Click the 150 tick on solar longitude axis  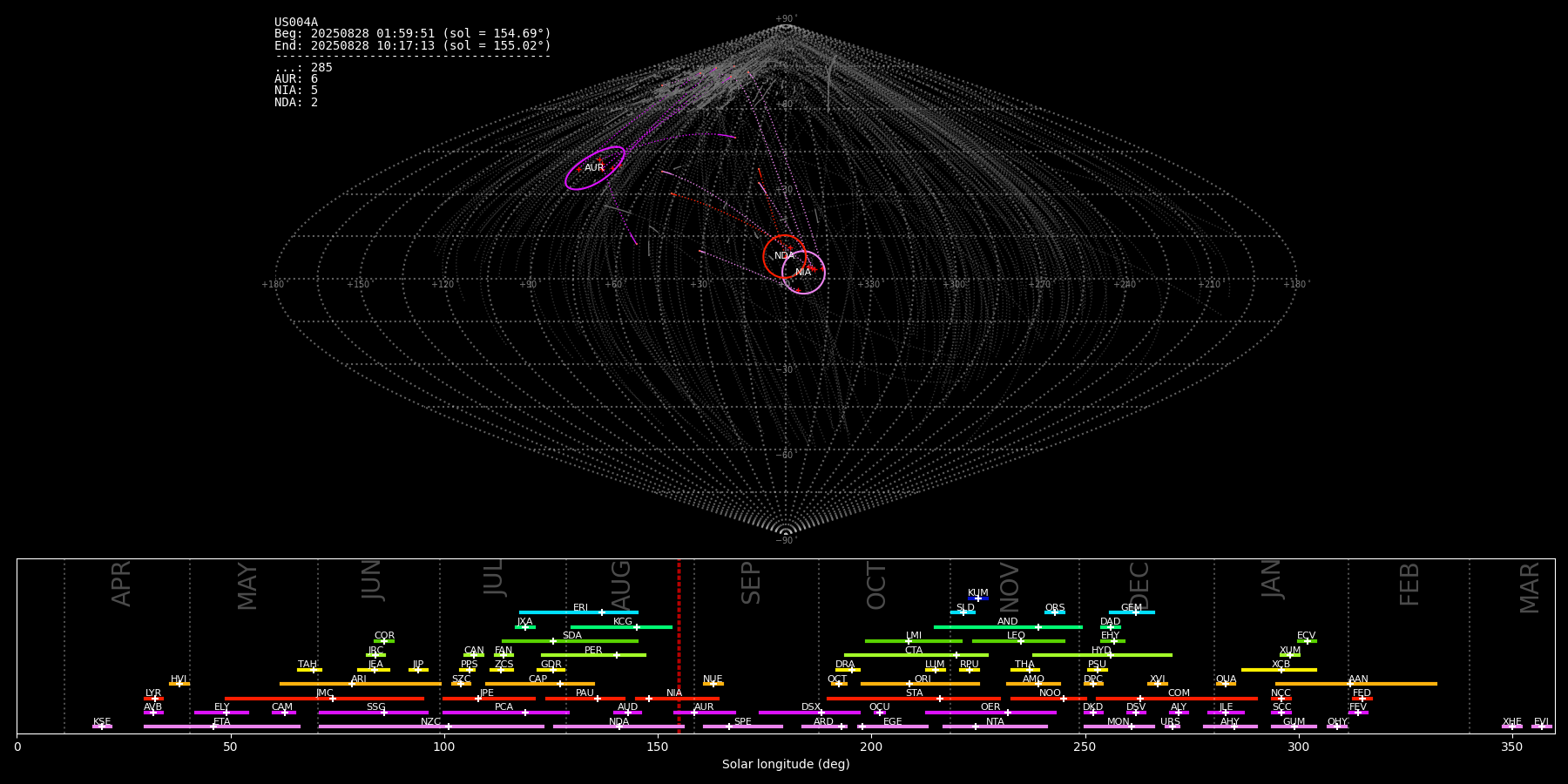coord(658,747)
